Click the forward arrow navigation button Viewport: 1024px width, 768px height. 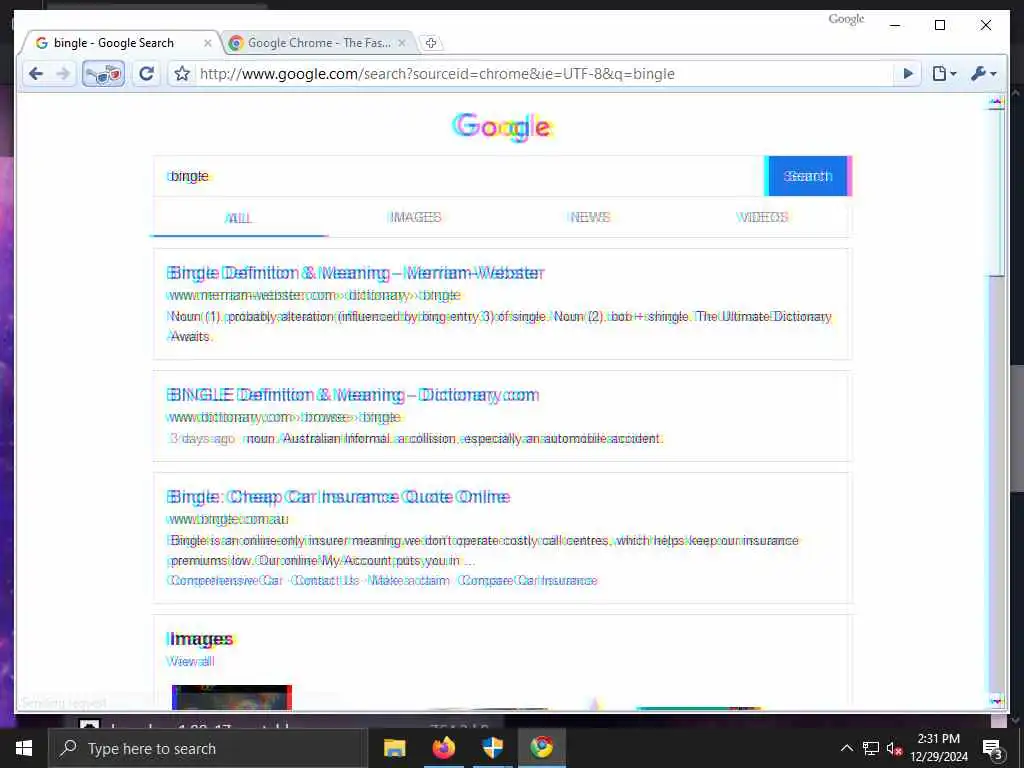[x=63, y=74]
